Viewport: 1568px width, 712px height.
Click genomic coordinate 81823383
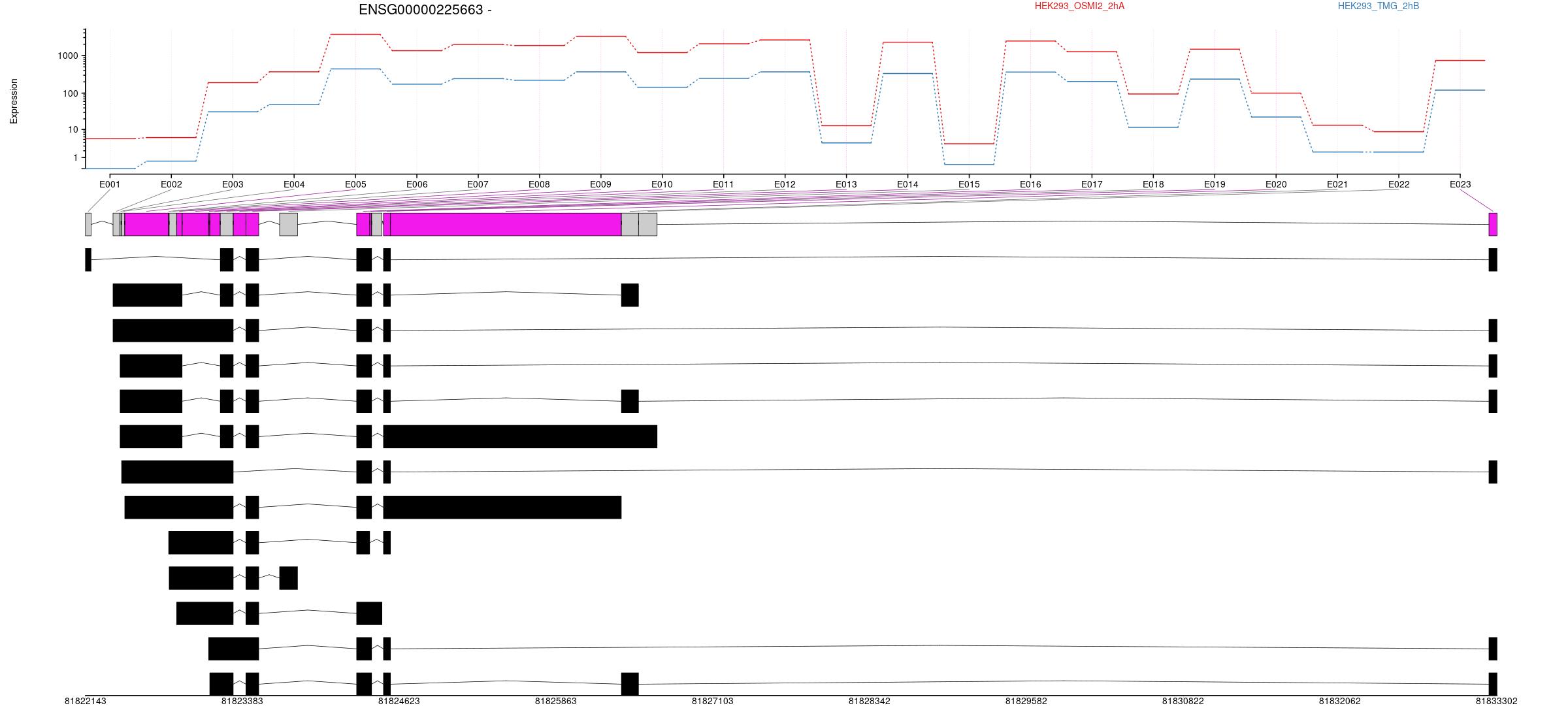pyautogui.click(x=242, y=701)
